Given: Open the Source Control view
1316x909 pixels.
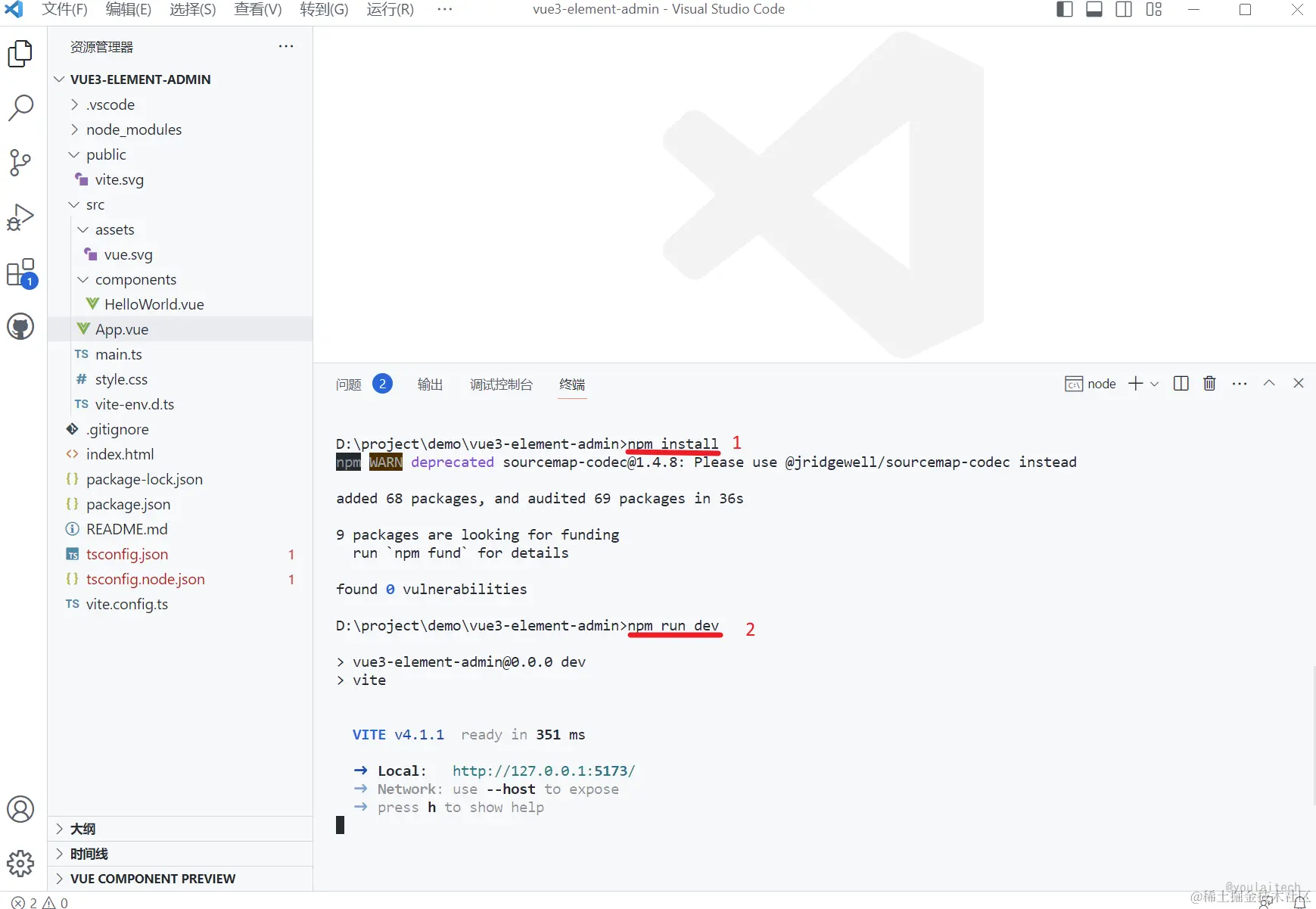Looking at the screenshot, I should (20, 163).
